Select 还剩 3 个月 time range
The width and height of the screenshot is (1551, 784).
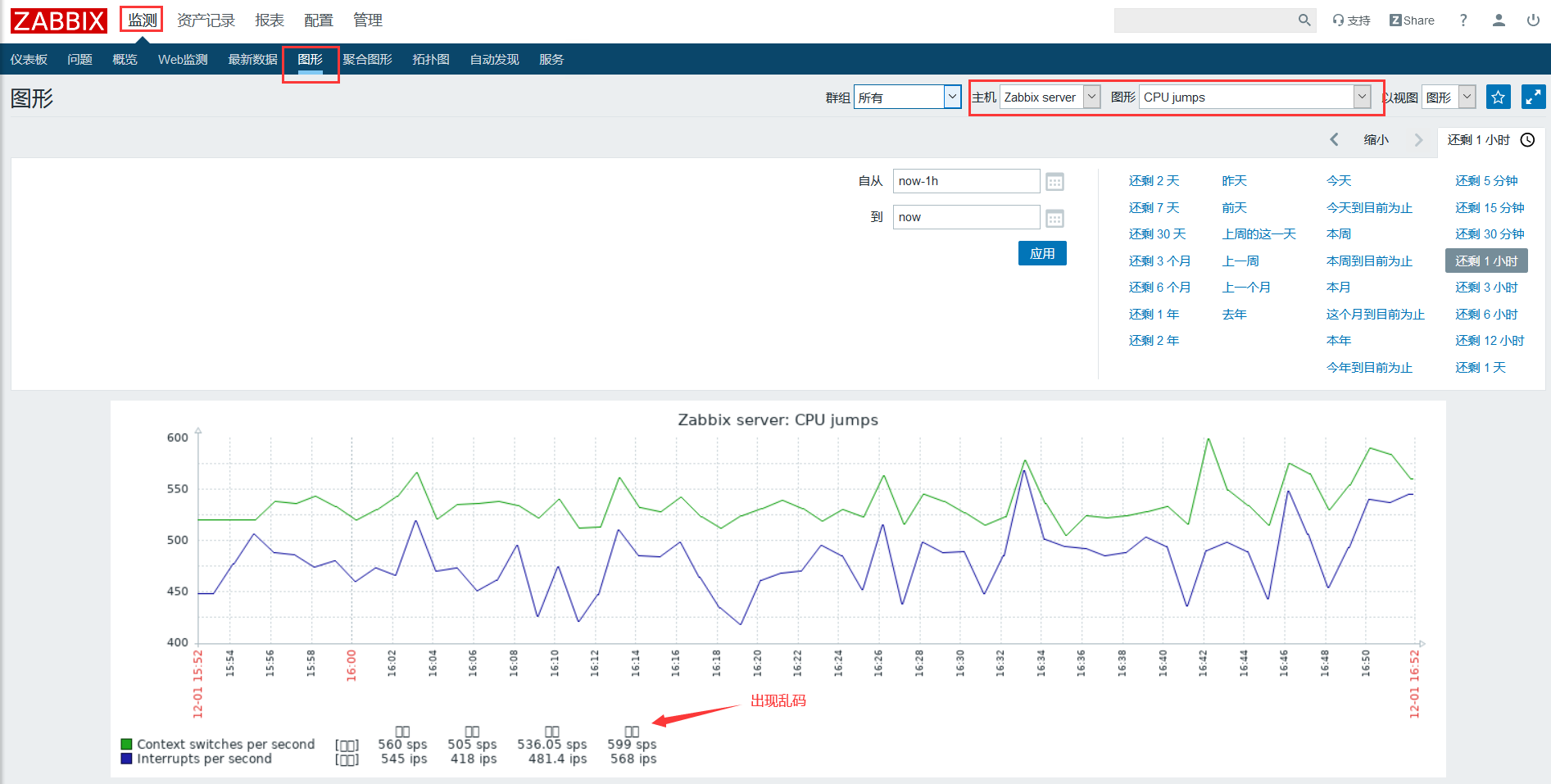tap(1159, 261)
